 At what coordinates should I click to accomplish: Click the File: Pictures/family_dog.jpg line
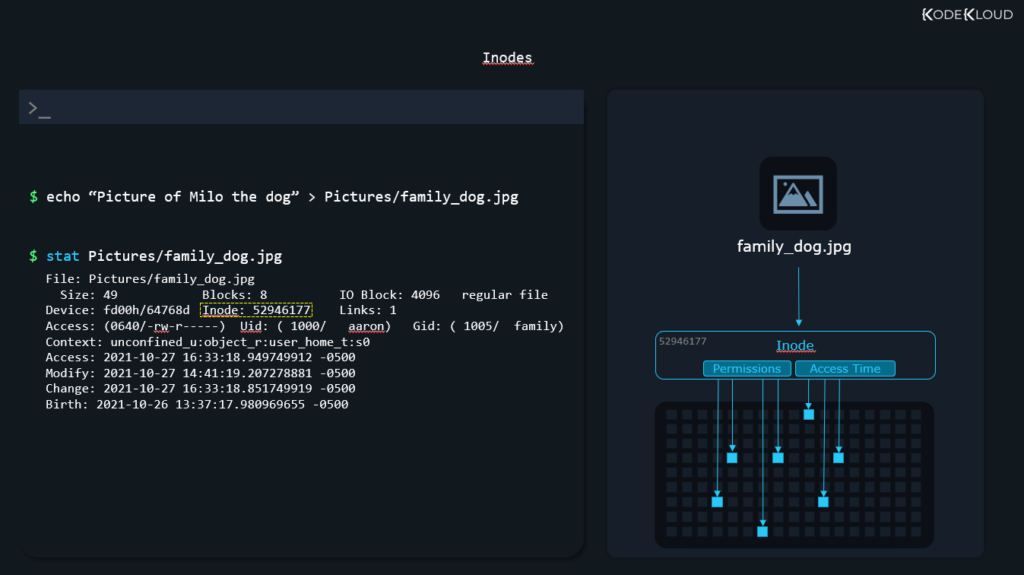coord(150,279)
